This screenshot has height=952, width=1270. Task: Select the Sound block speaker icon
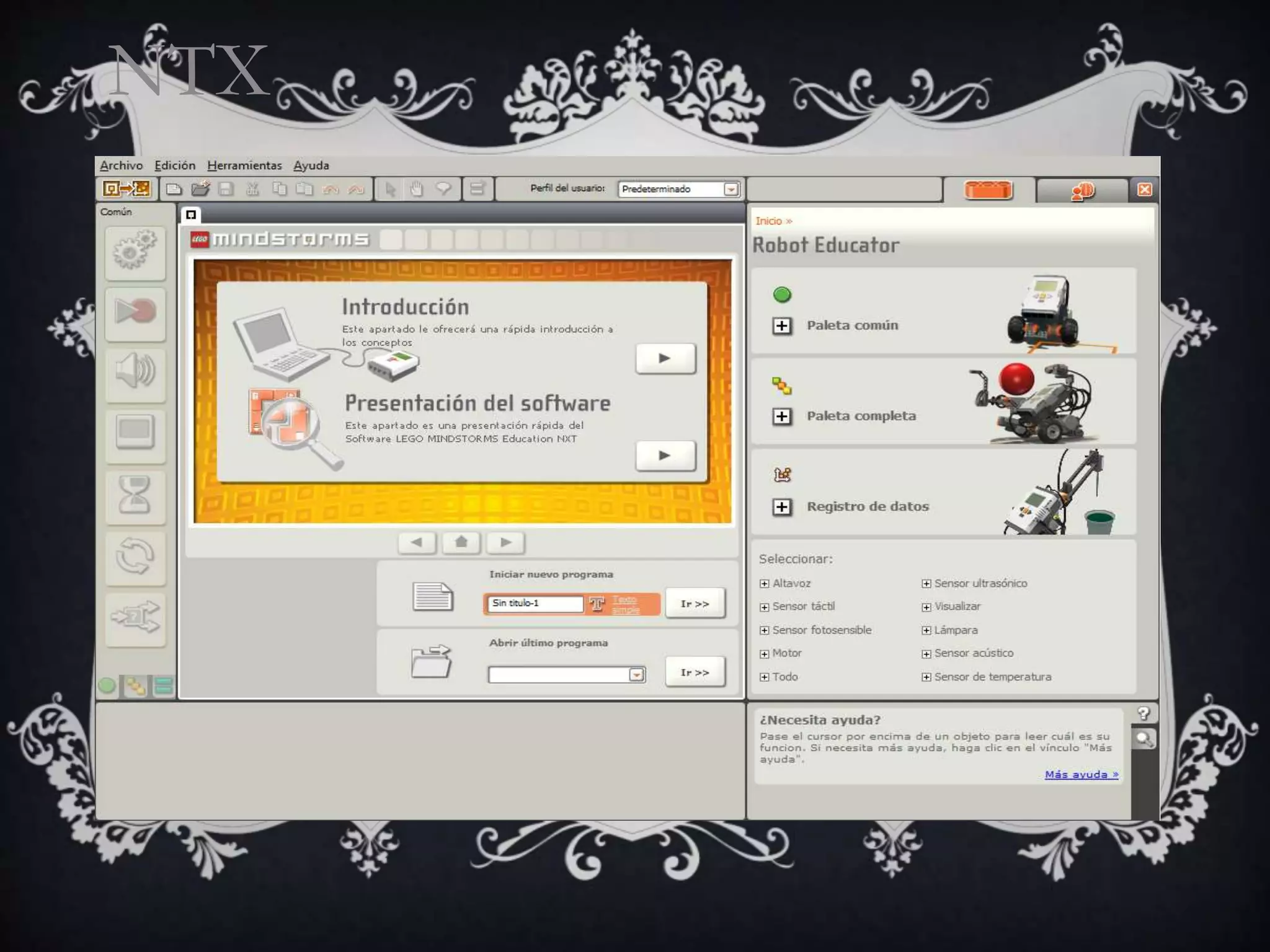135,372
